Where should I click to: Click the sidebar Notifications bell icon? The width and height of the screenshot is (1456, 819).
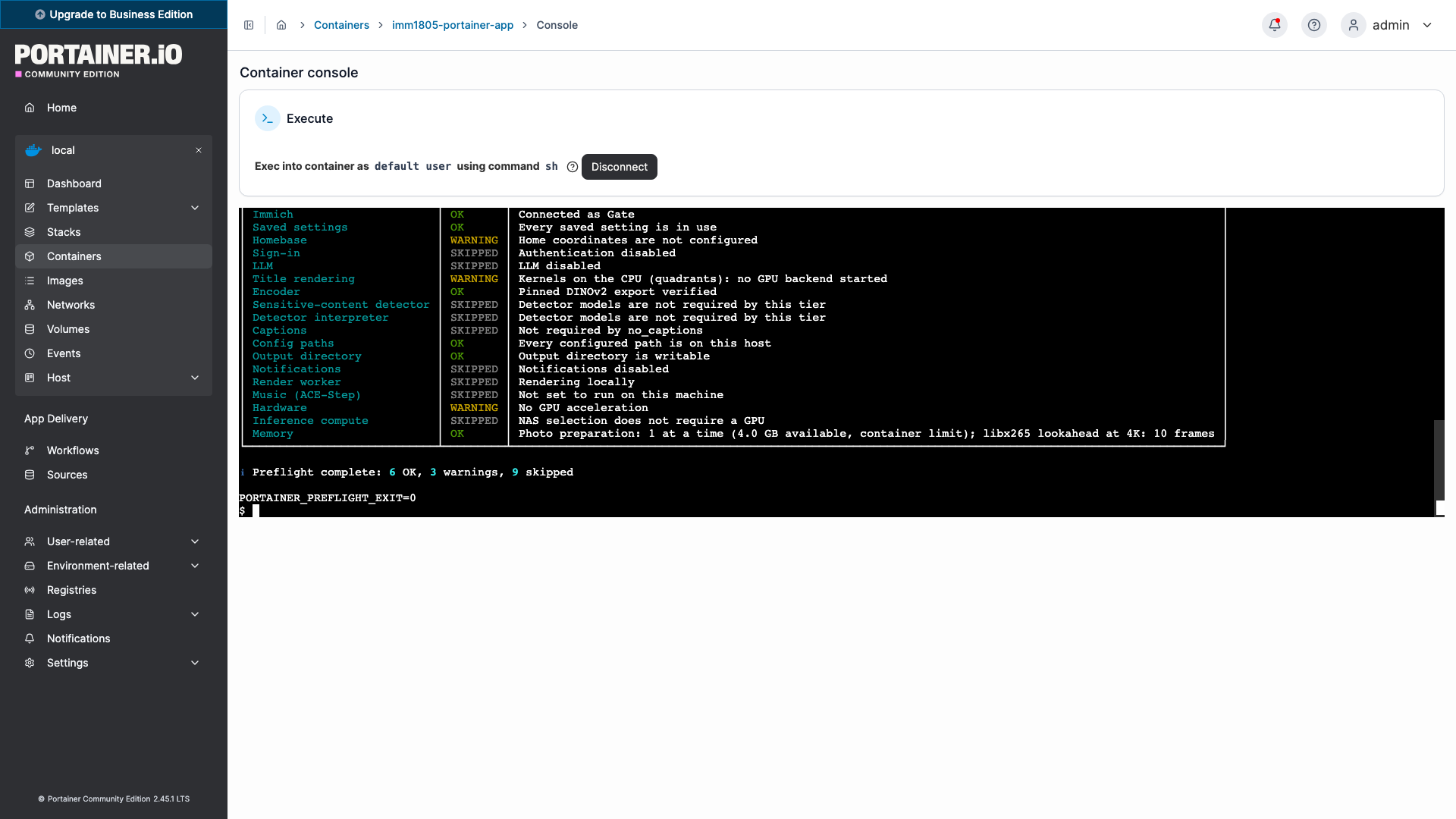30,639
